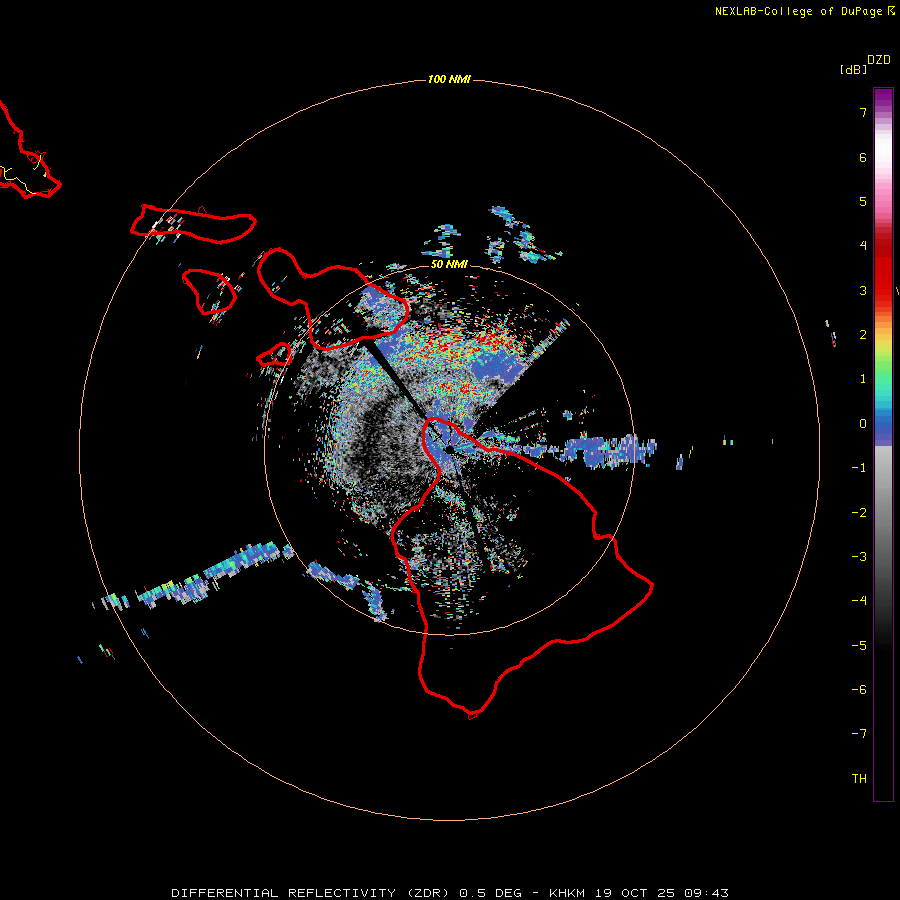Click the colorbar tick label -6

point(859,690)
